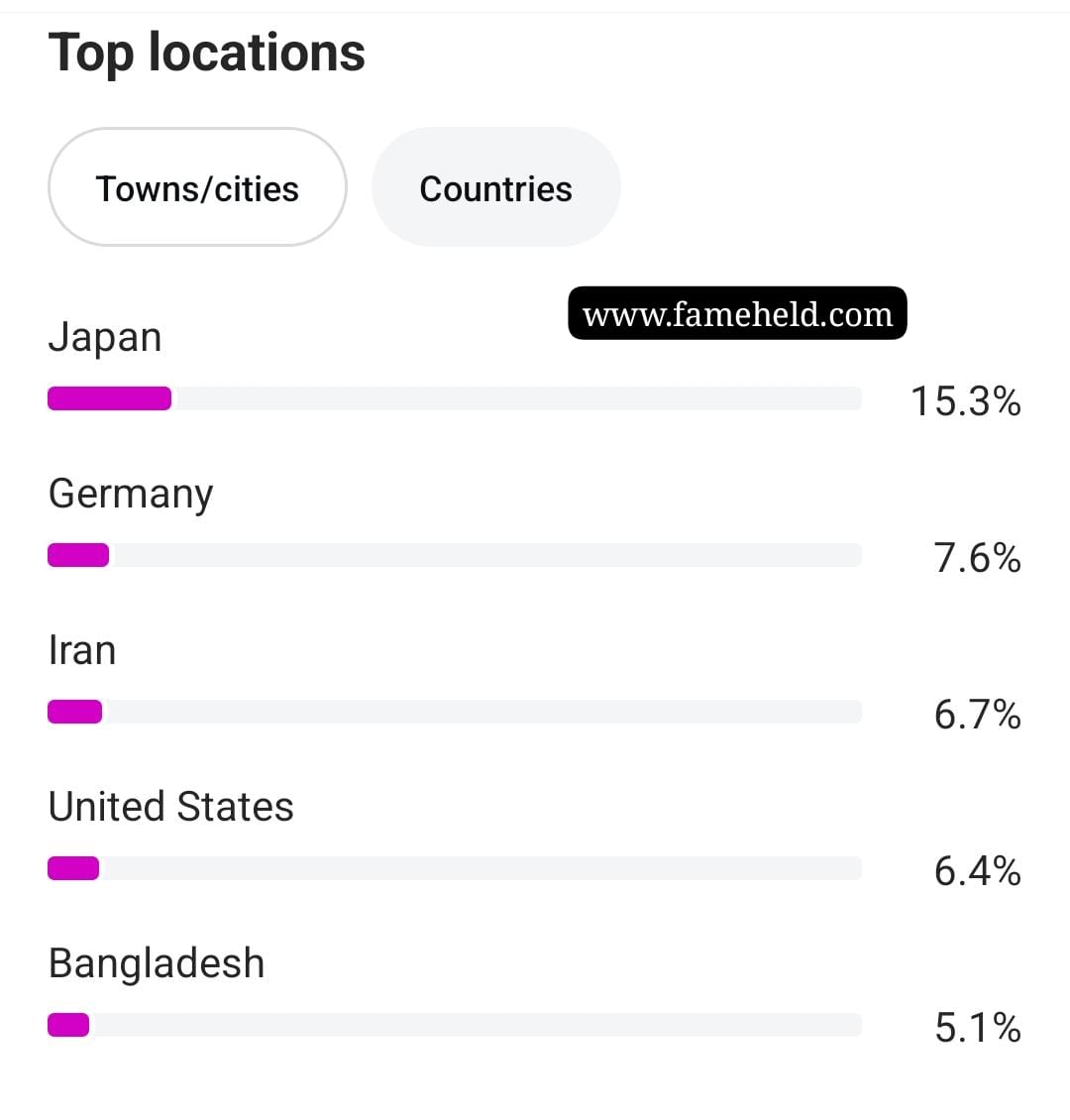
Task: Click the Top locations heading
Action: coord(206,53)
